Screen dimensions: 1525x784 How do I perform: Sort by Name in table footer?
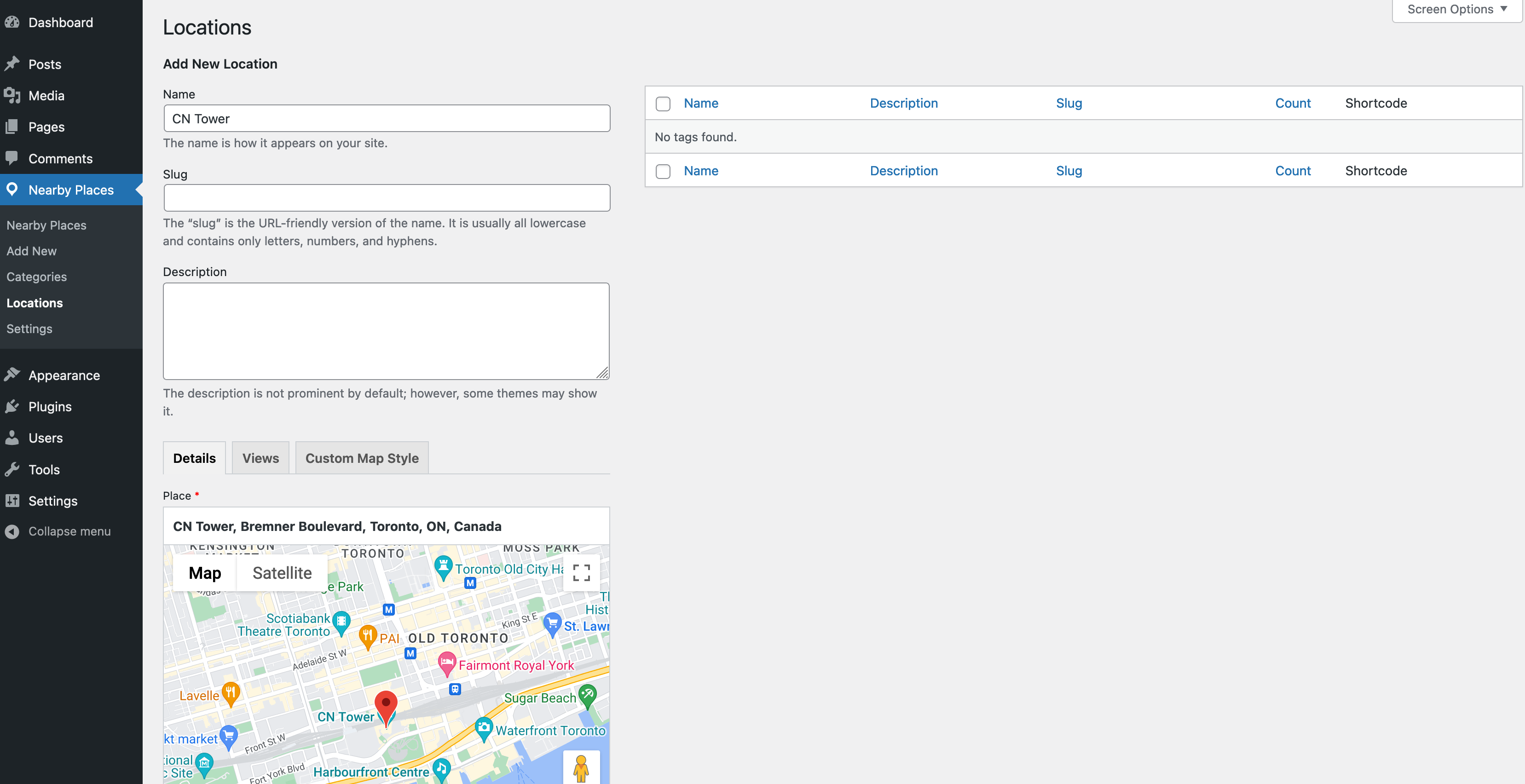coord(701,170)
